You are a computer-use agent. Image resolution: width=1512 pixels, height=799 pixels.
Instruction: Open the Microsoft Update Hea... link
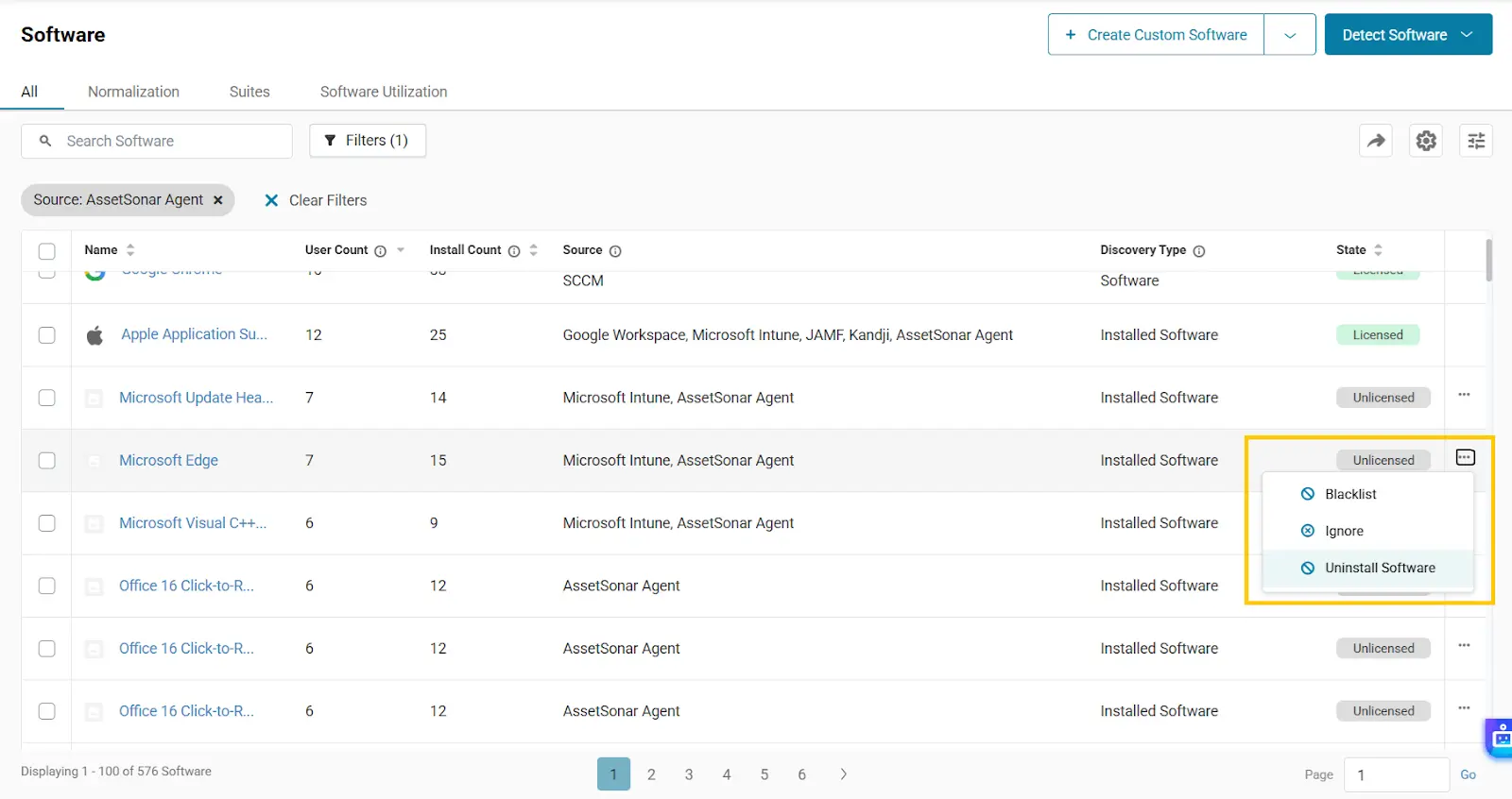tap(196, 398)
